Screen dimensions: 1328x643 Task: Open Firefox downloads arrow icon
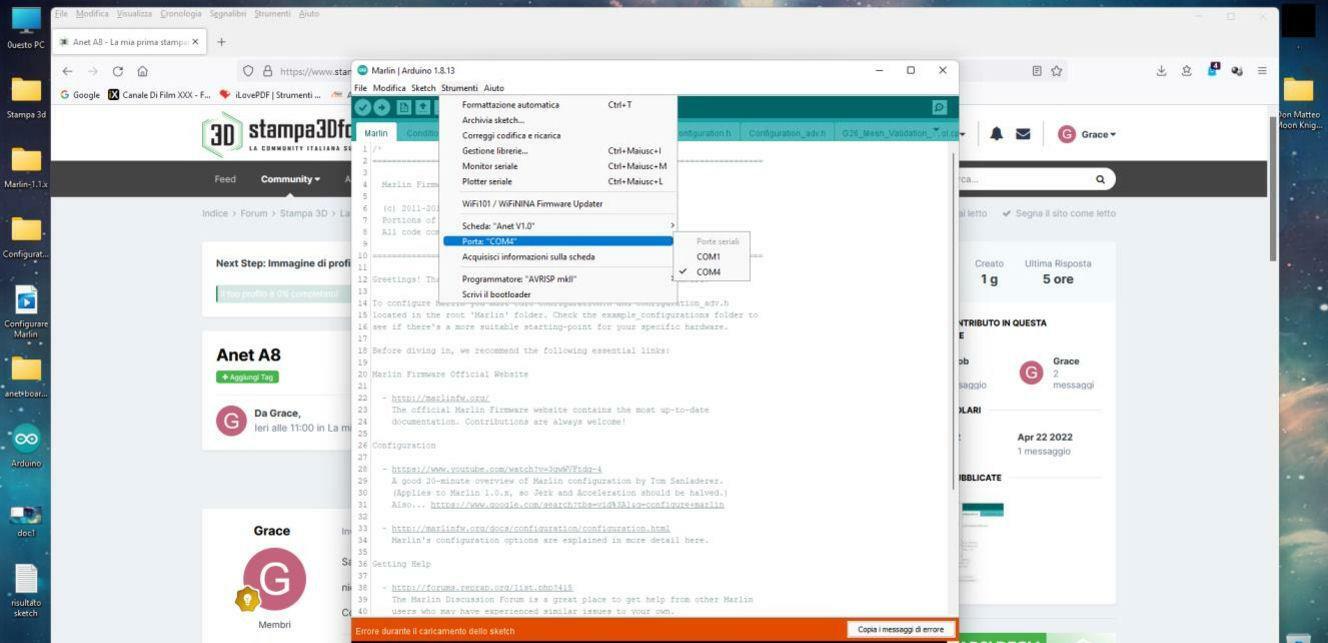1161,71
